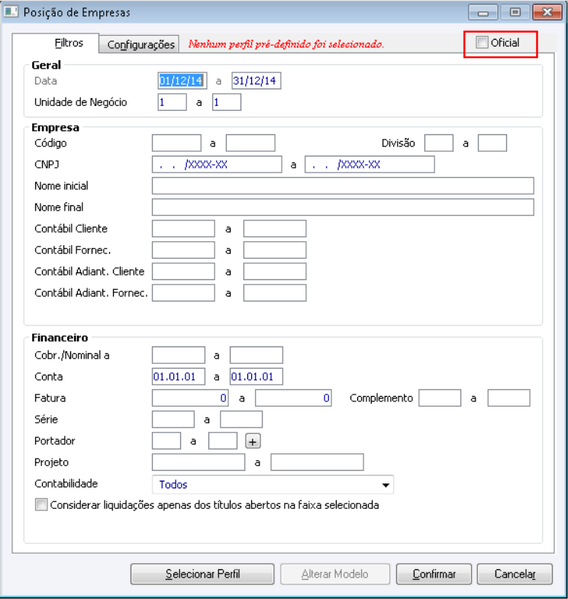Click the second Portador field

[223, 440]
